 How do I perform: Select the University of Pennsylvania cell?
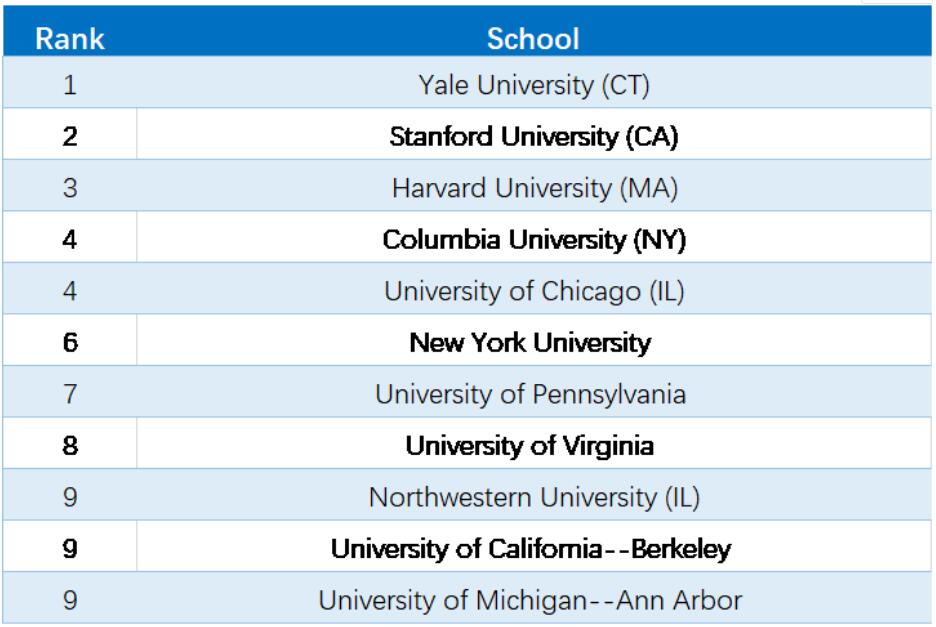click(534, 392)
